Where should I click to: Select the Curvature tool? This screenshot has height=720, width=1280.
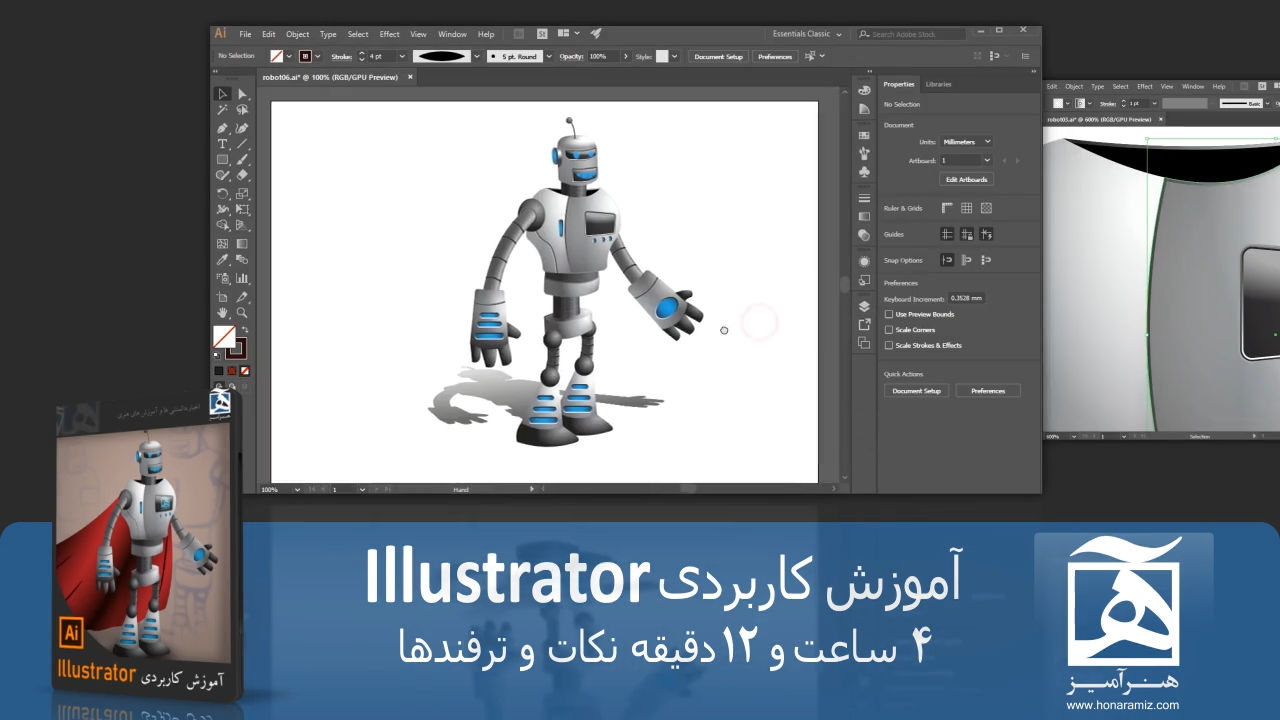[x=242, y=128]
